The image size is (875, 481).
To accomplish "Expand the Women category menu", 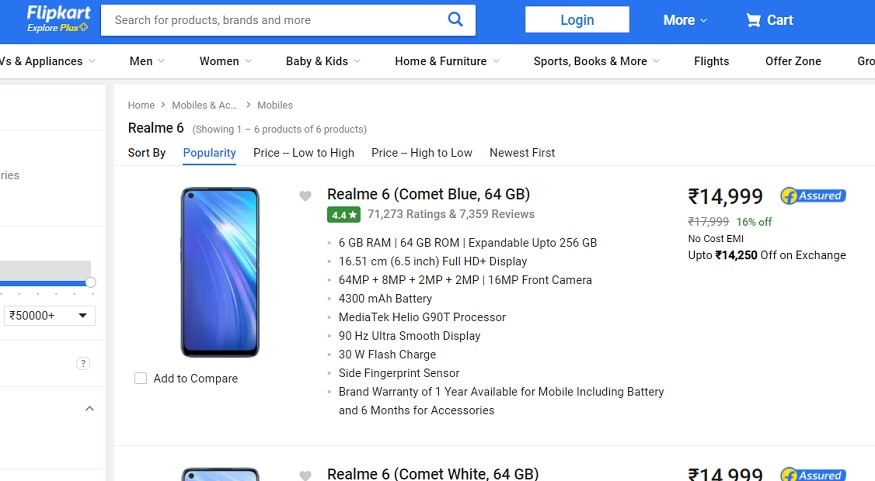I will (225, 61).
